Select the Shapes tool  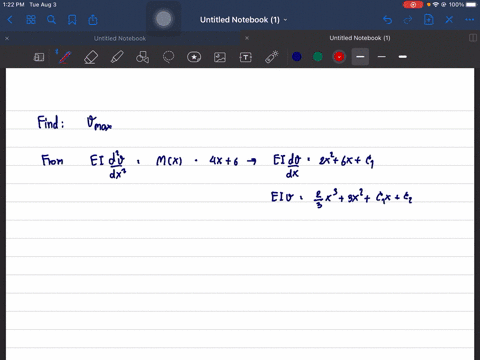click(x=142, y=57)
